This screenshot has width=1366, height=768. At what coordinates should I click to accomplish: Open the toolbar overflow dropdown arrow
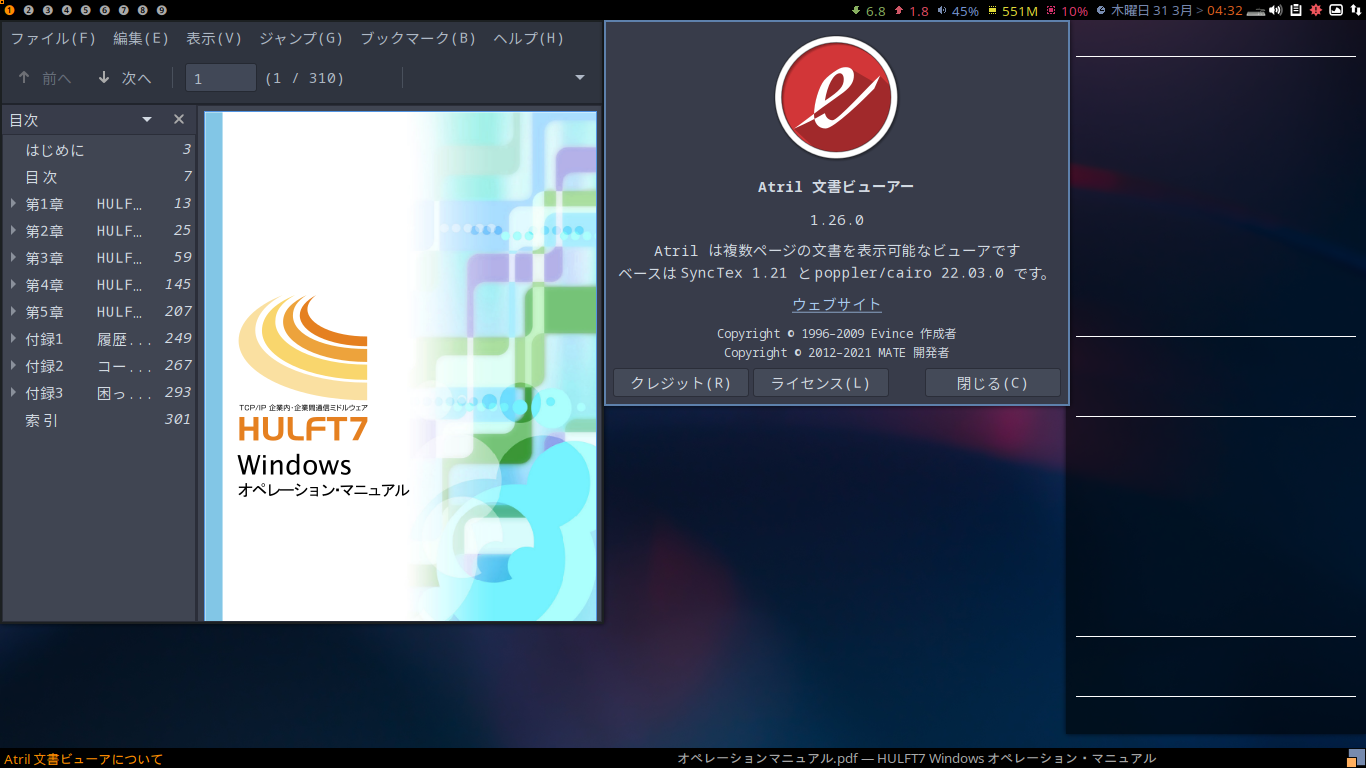tap(580, 78)
